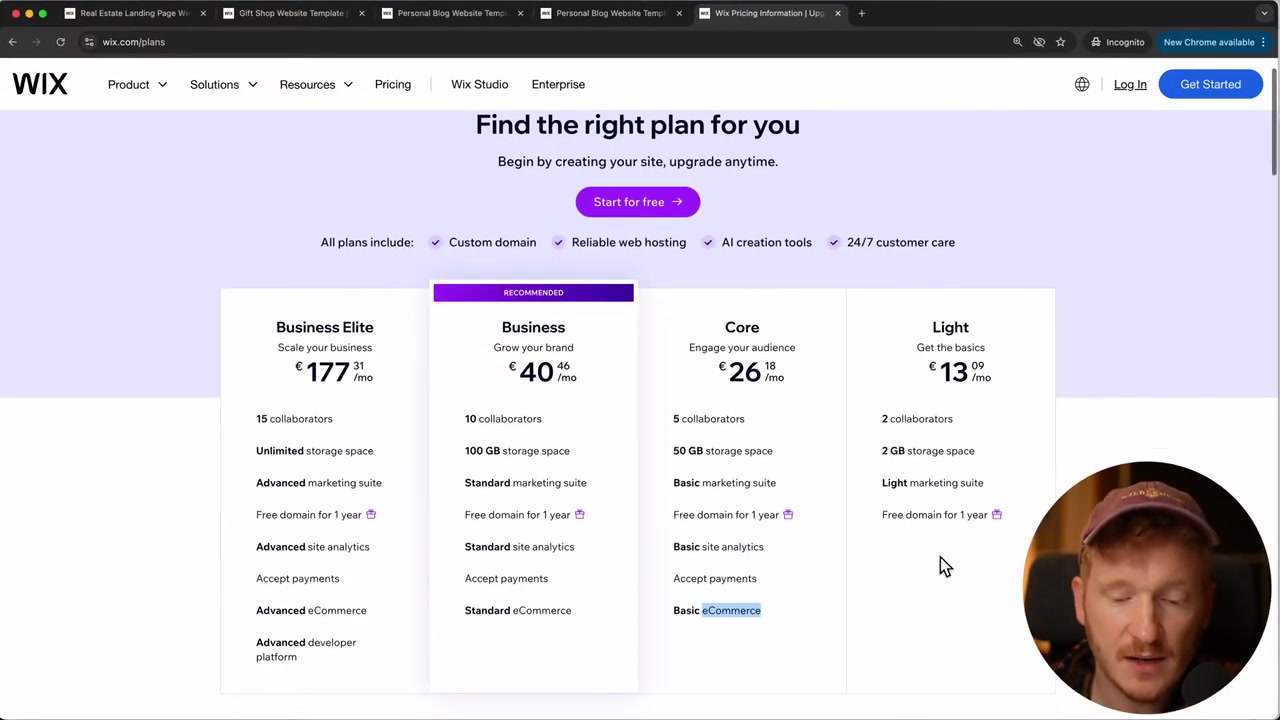Click the tracking protection eye icon
The width and height of the screenshot is (1280, 720).
[x=1039, y=42]
